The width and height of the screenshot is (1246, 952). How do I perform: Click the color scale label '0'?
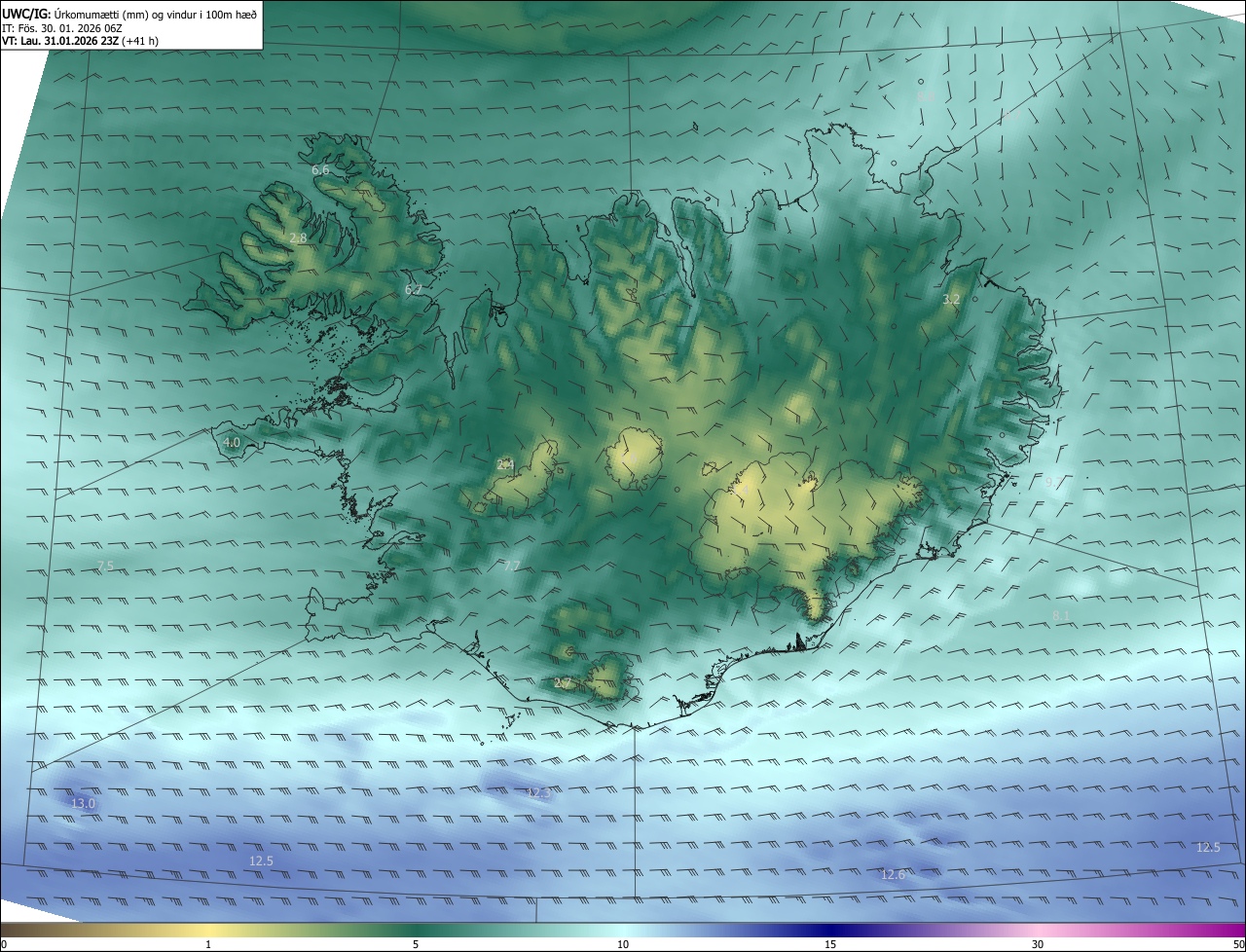click(x=4, y=944)
